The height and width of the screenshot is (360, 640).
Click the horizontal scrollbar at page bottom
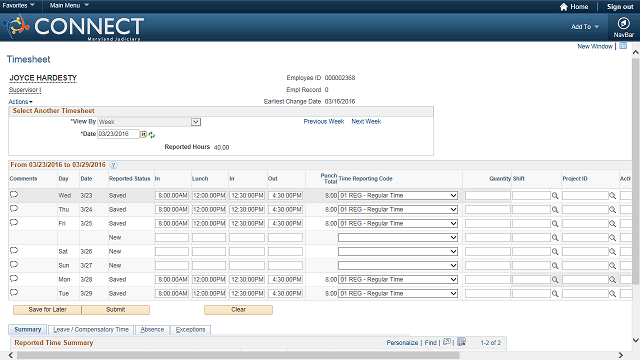click(x=238, y=355)
